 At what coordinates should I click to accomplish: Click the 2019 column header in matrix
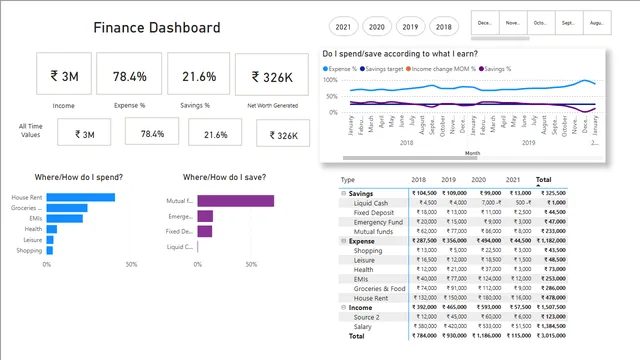tap(449, 180)
